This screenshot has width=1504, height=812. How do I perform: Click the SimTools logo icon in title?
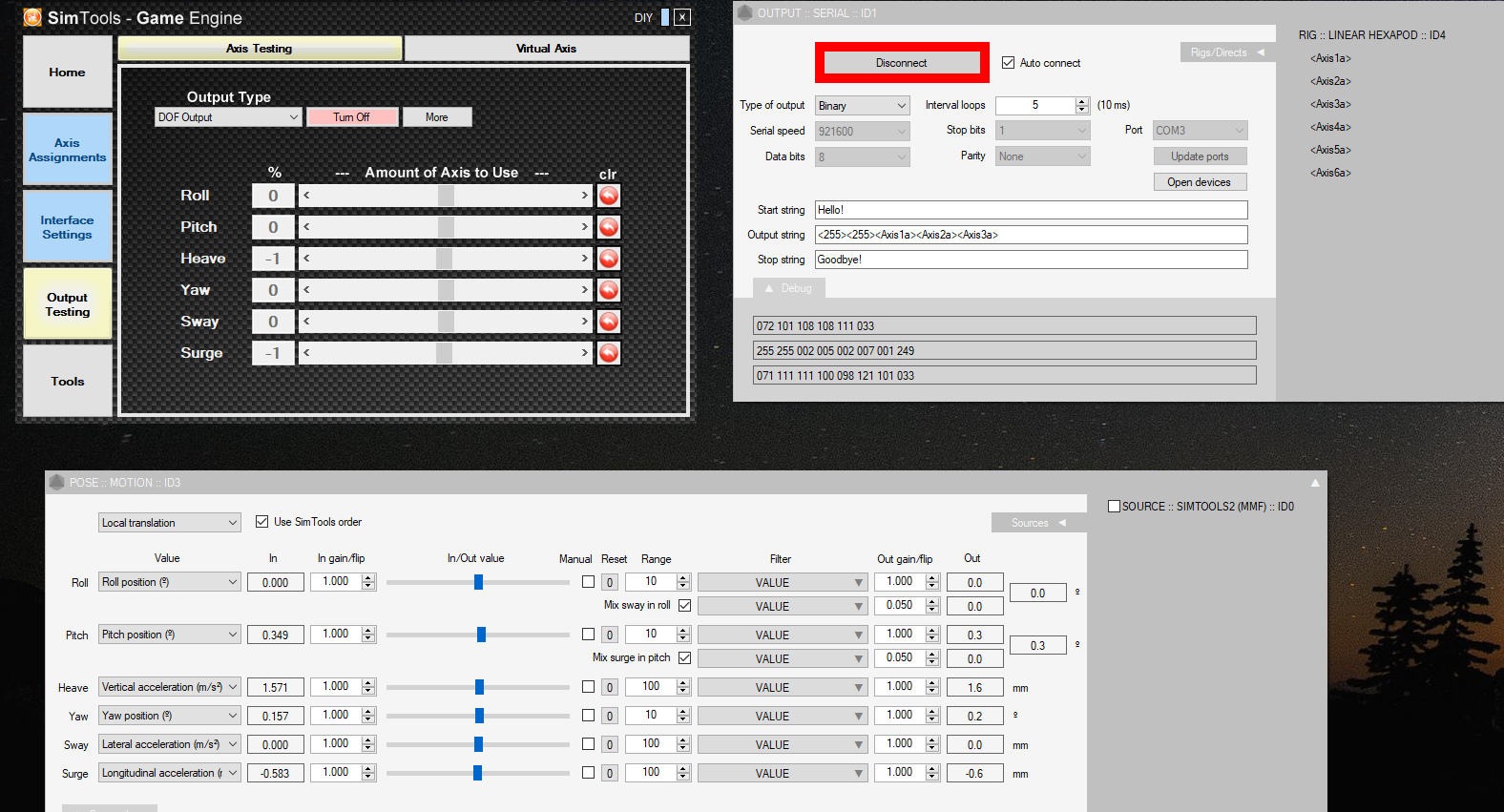[32, 17]
